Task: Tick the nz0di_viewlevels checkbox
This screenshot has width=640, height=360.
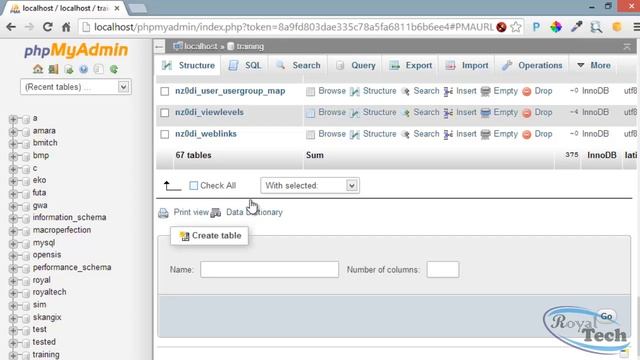Action: (164, 113)
